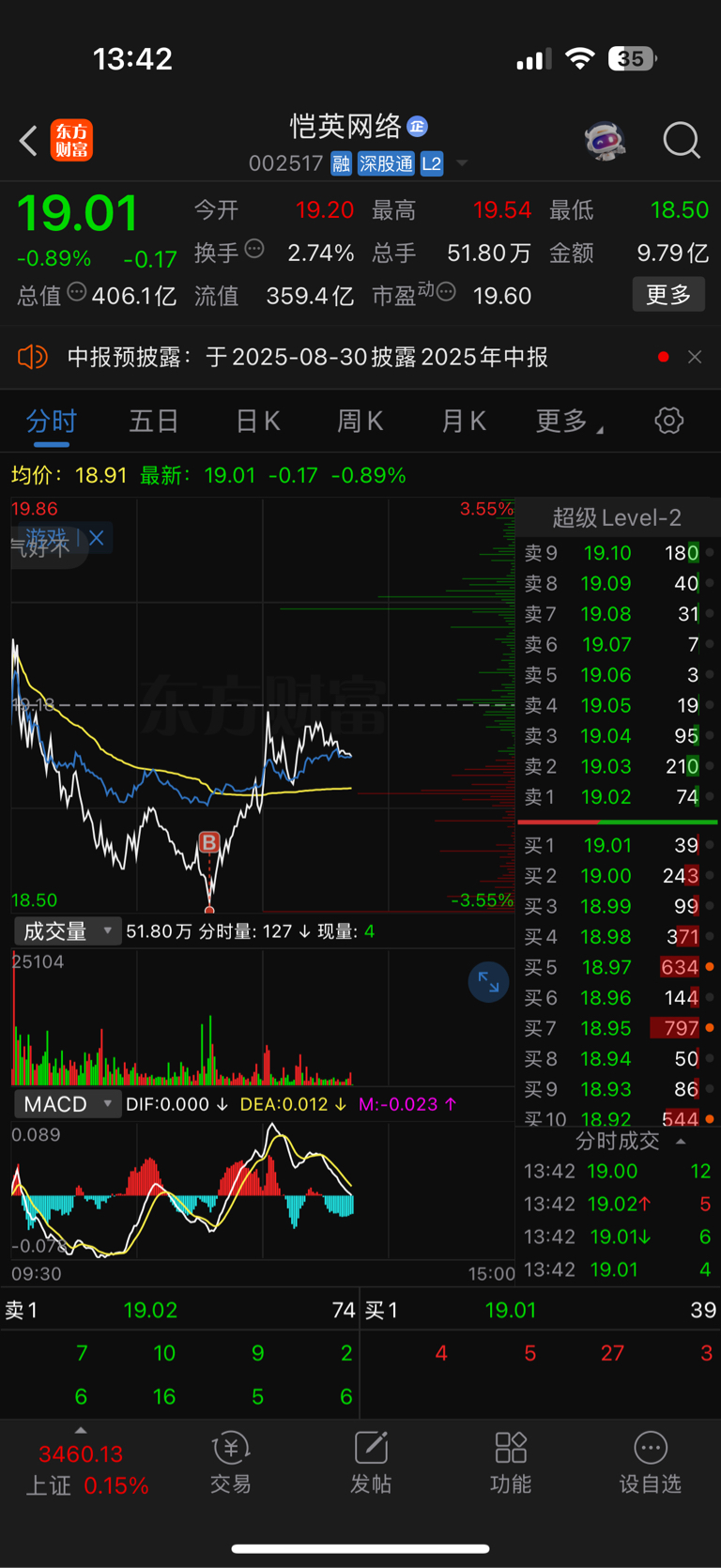Viewport: 721px width, 1568px height.
Task: Open the 发帖 post icon
Action: click(371, 1462)
